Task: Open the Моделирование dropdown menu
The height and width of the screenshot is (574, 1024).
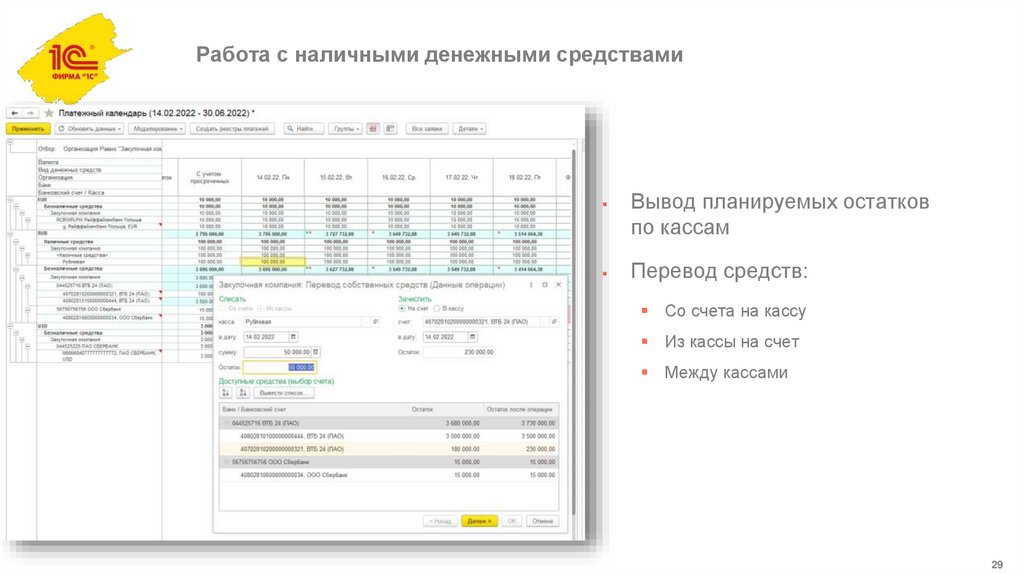Action: (x=157, y=129)
